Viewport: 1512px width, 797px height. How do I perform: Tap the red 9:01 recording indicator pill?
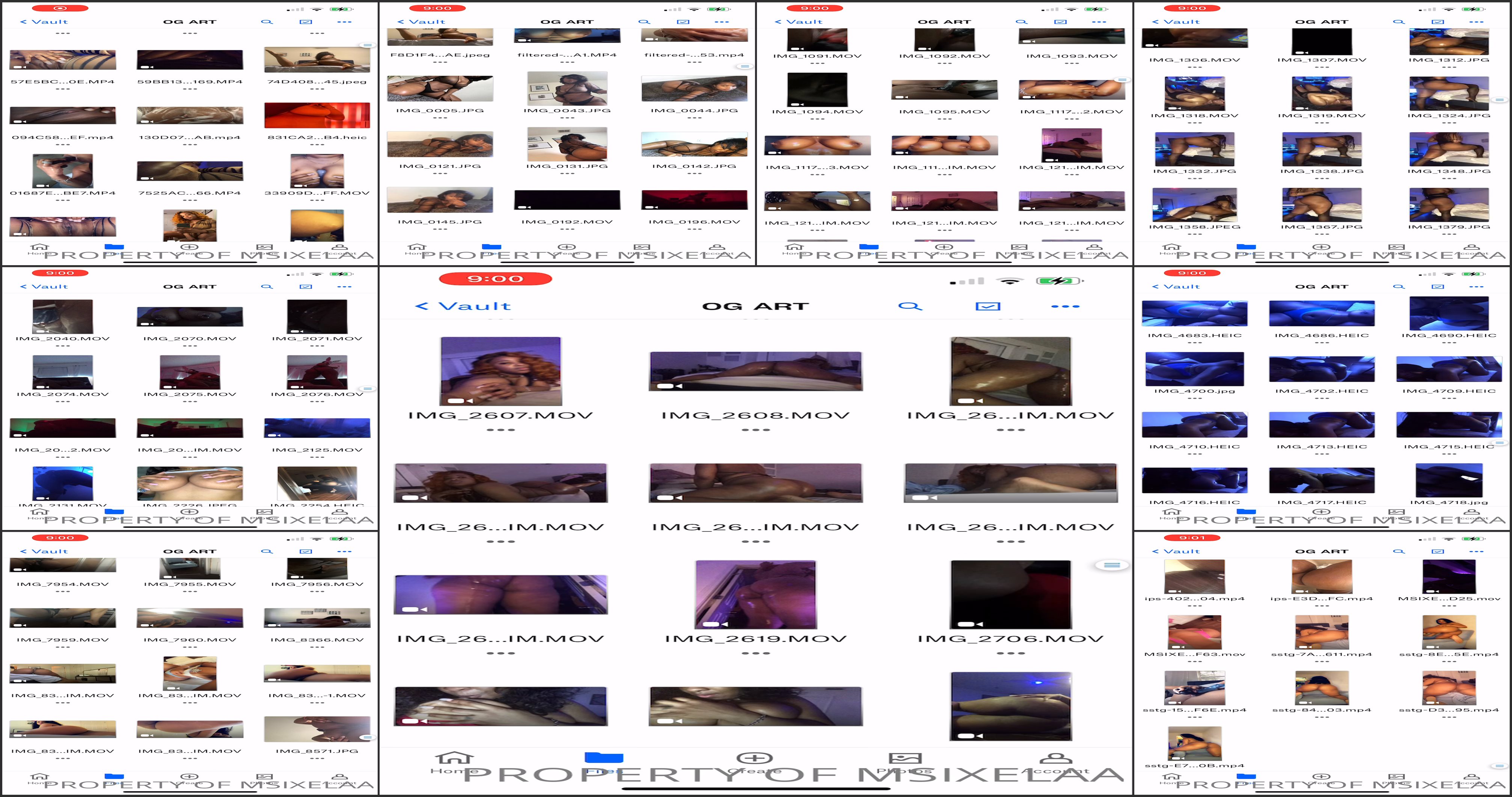click(1191, 537)
